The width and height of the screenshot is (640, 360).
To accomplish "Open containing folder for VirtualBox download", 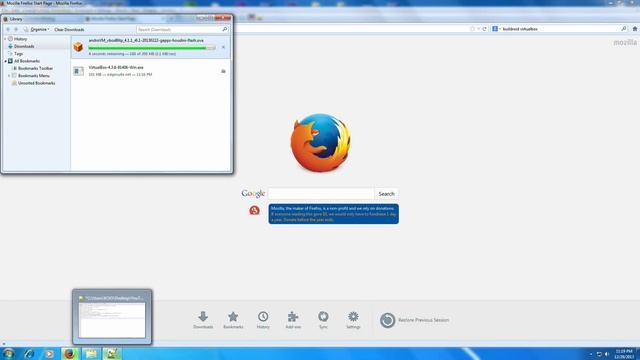I will click(x=223, y=71).
